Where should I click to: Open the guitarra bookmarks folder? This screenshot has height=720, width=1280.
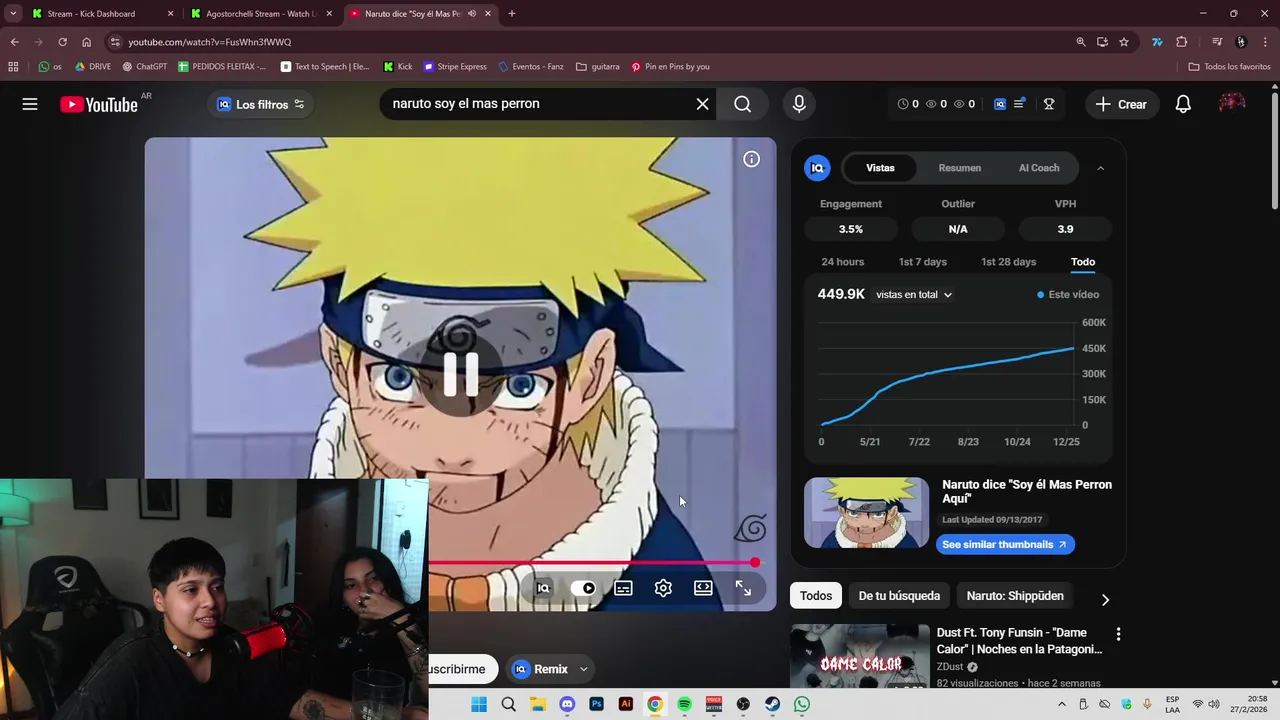pyautogui.click(x=597, y=67)
